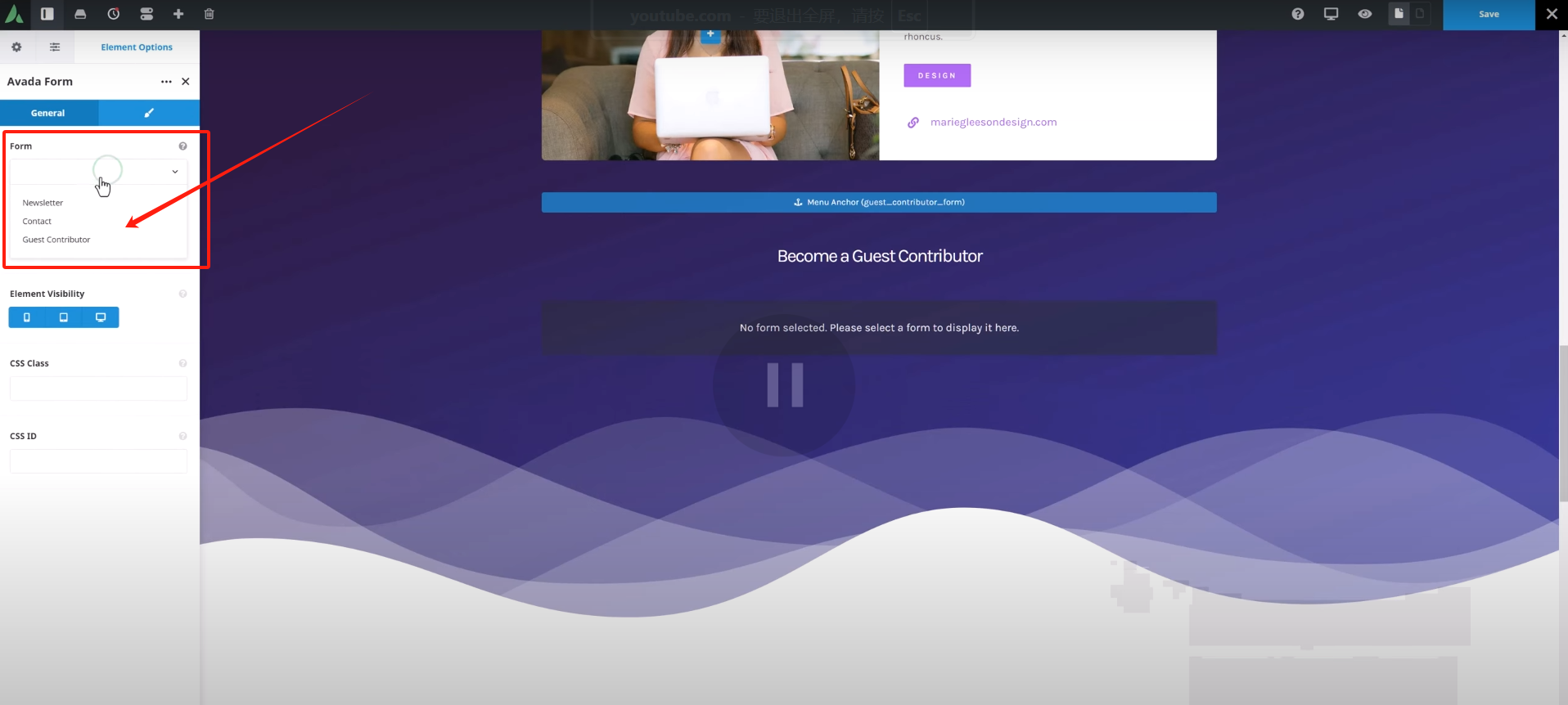1568x705 pixels.
Task: Collapse the Form dropdown chevron
Action: (175, 172)
